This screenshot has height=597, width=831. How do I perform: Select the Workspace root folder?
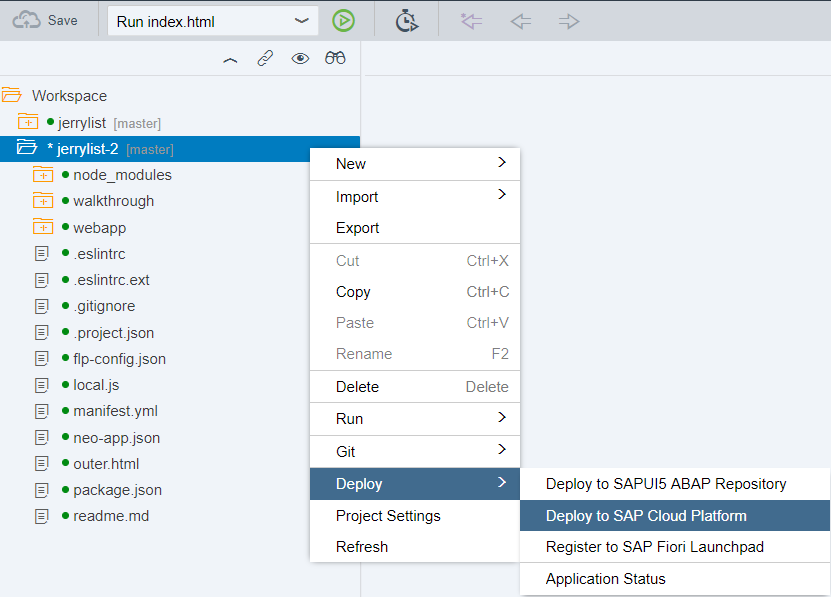(x=69, y=96)
